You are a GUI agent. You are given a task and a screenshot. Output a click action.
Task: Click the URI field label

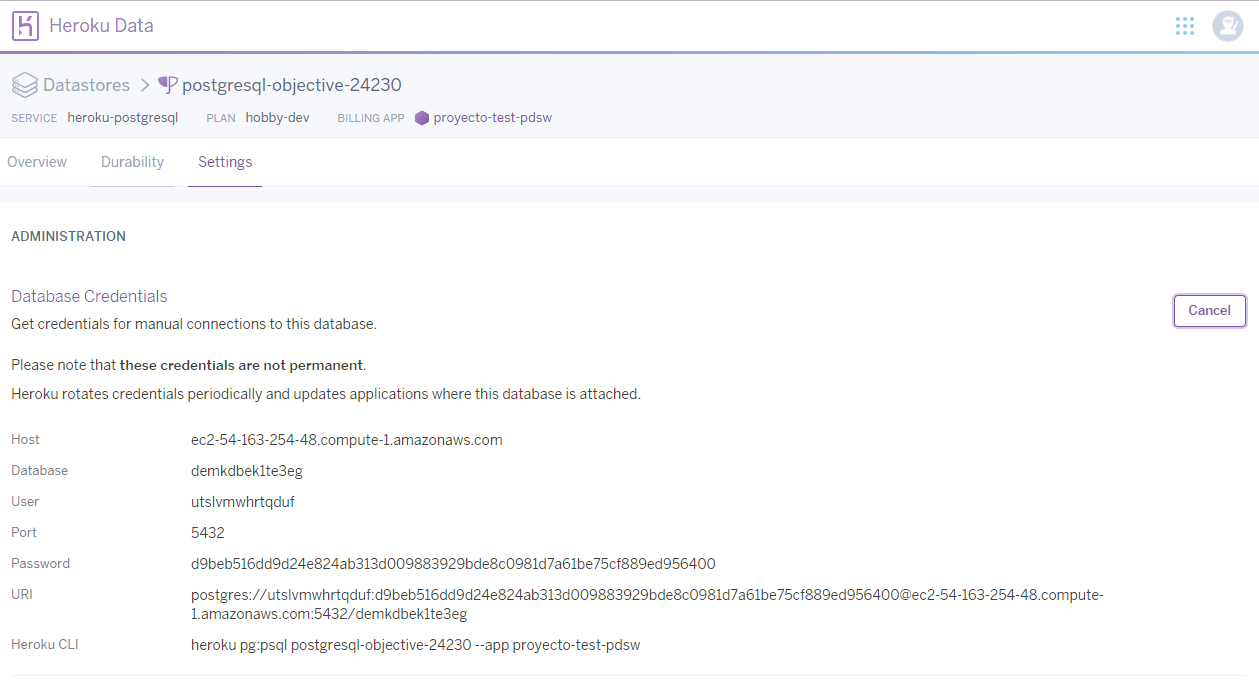22,595
